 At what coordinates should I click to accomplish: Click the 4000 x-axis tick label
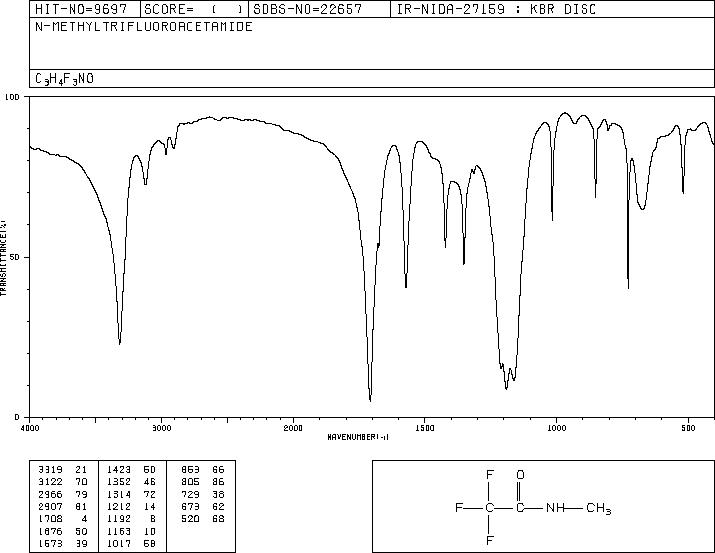tap(30, 428)
